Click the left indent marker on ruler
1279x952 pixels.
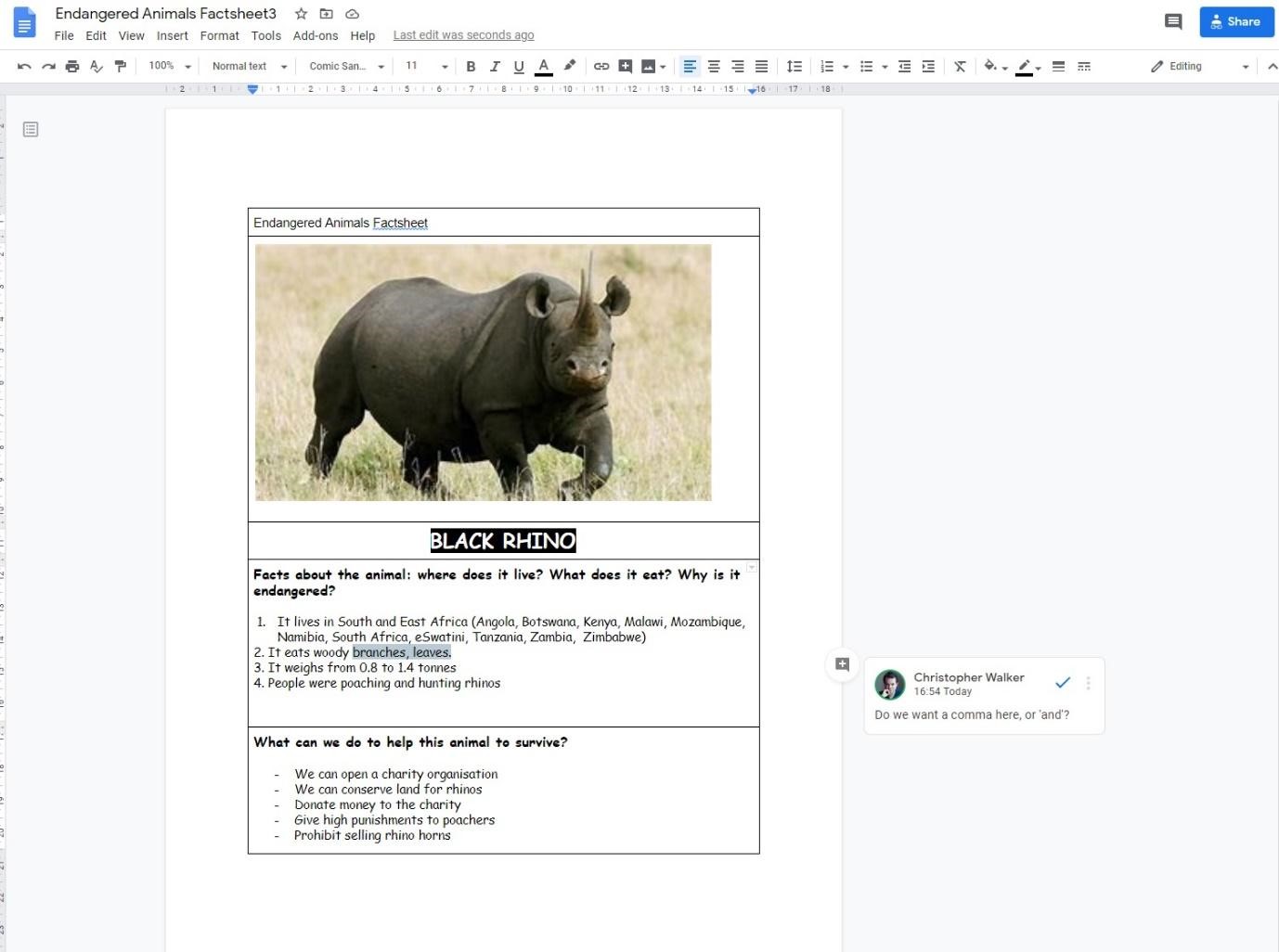click(x=252, y=90)
